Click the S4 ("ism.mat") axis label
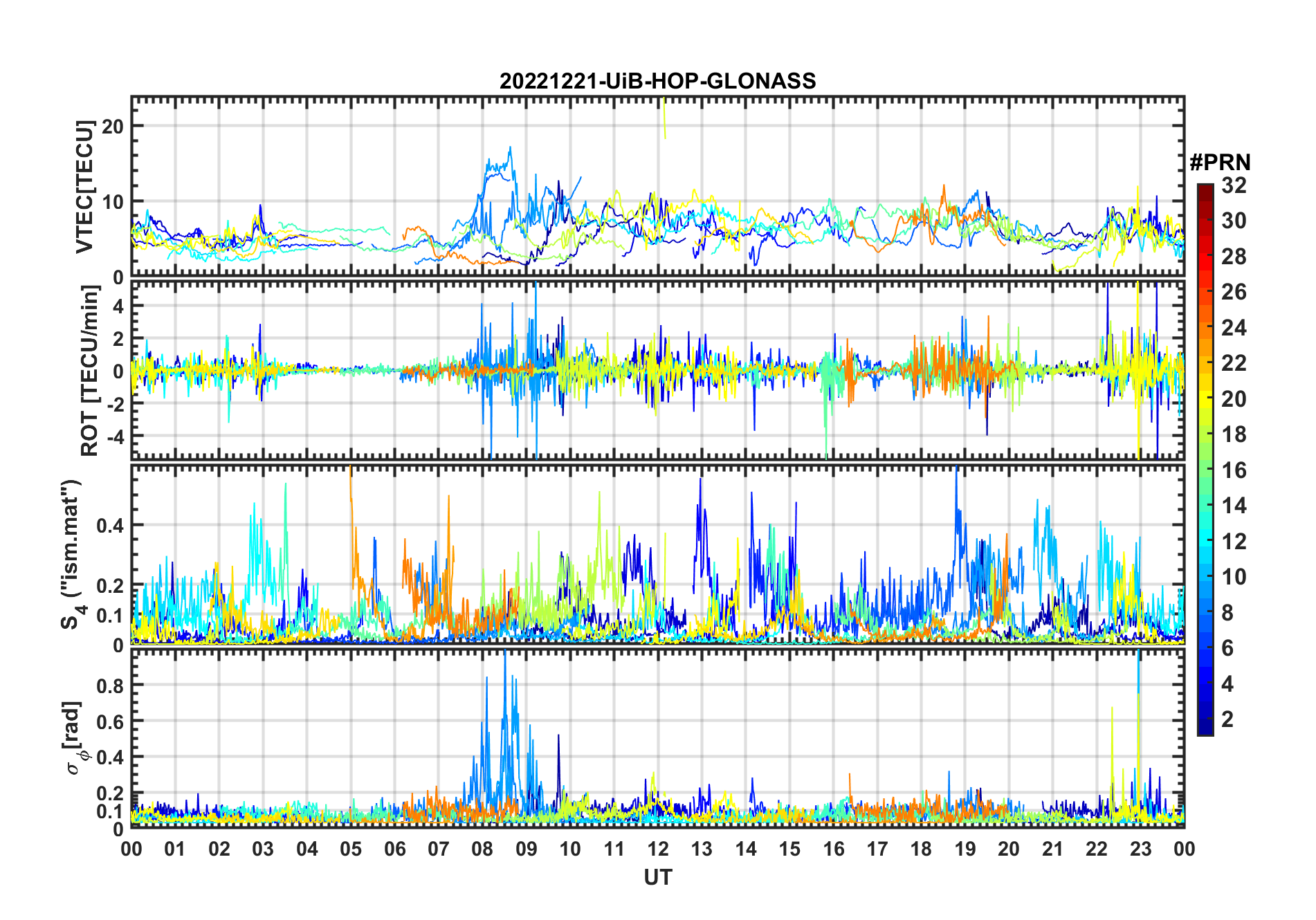The image size is (1316, 920). (x=73, y=554)
